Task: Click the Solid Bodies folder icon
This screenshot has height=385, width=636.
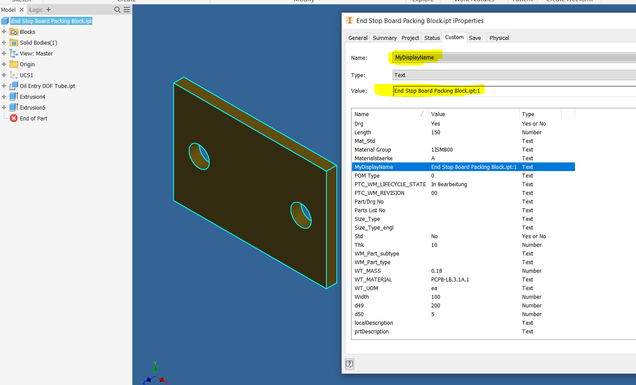Action: (14, 43)
